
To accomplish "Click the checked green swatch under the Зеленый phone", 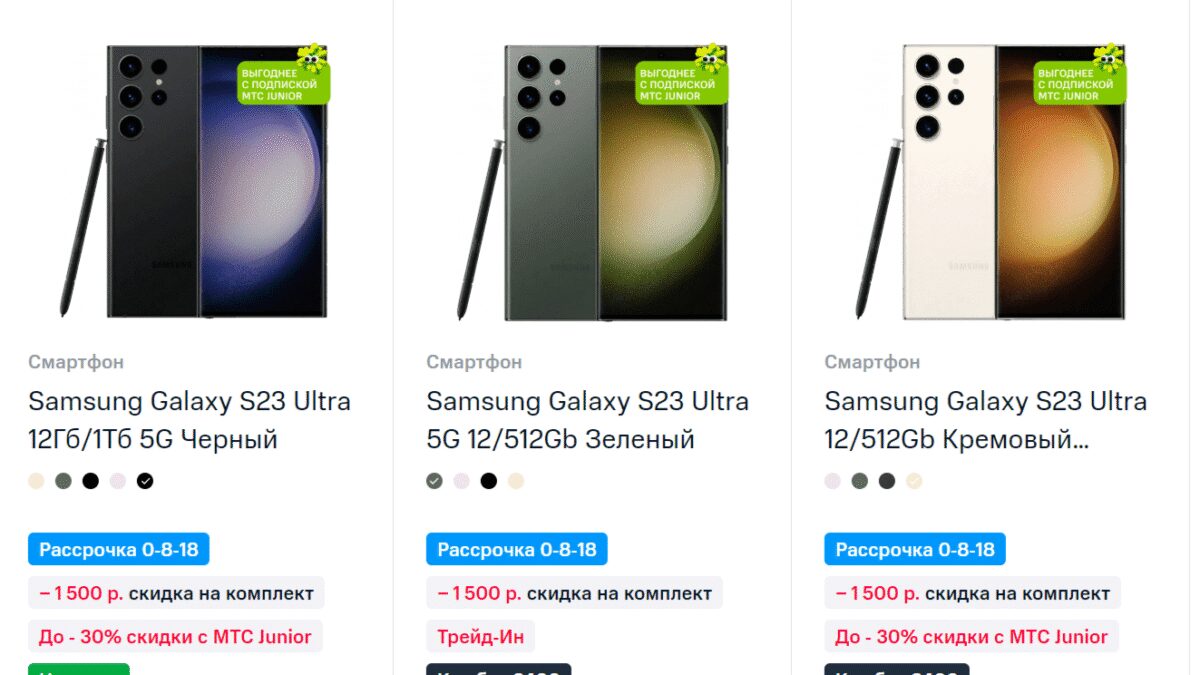I will tap(434, 481).
